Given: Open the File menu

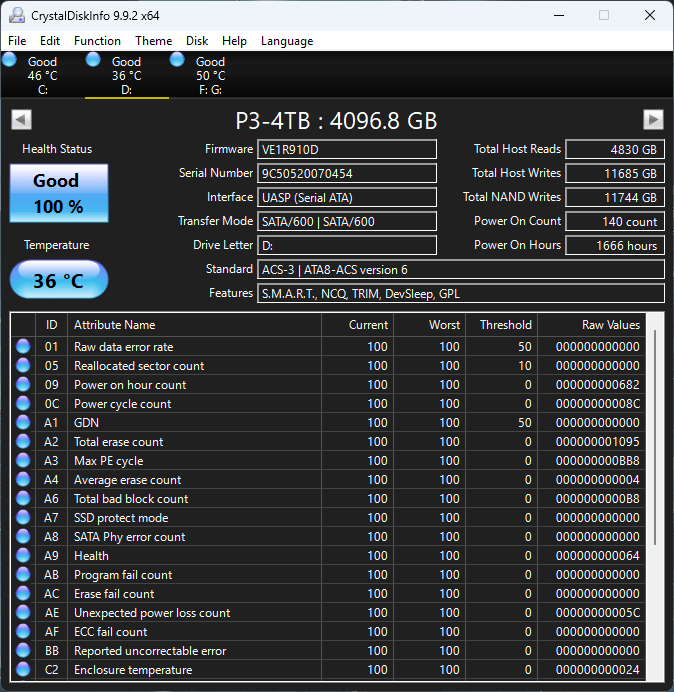Looking at the screenshot, I should pos(17,41).
